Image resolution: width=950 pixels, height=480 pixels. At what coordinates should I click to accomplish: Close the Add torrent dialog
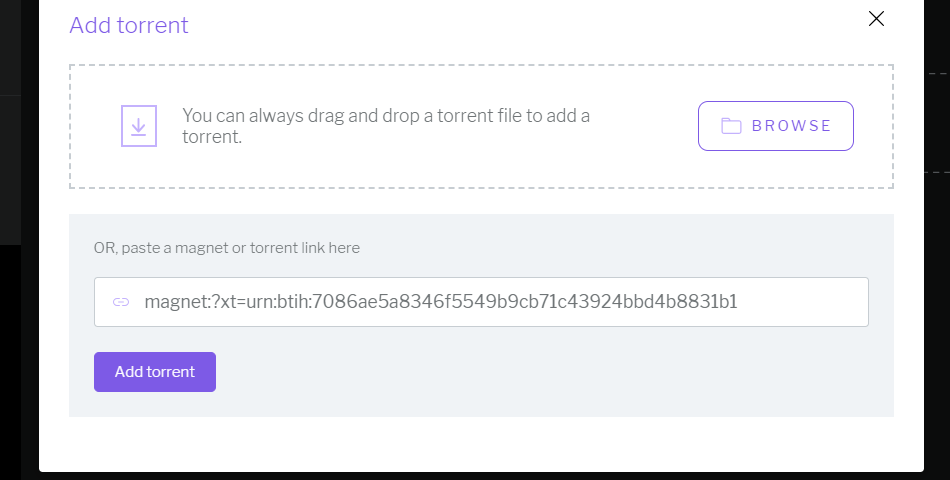coord(876,19)
